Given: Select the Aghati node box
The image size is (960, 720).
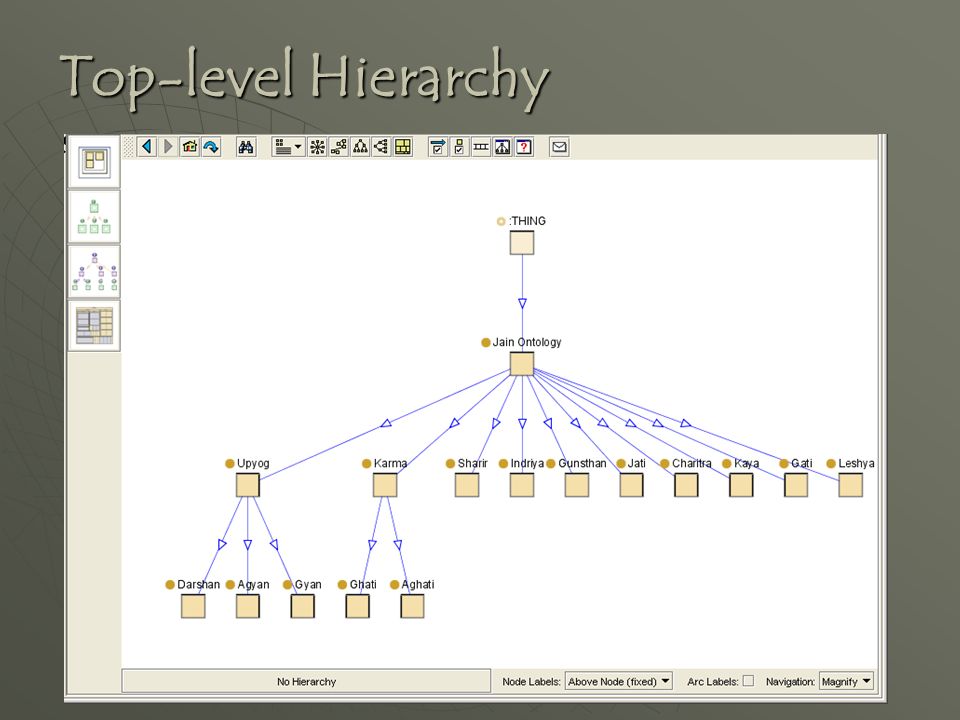Looking at the screenshot, I should click(x=412, y=606).
